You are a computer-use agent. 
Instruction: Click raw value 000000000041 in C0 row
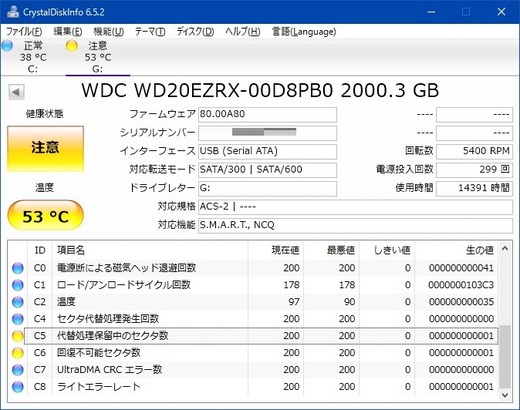pos(461,268)
